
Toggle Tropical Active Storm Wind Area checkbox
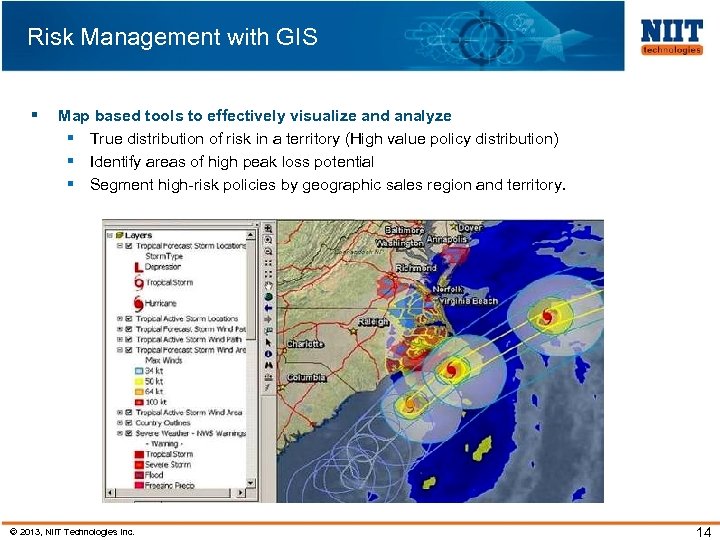click(x=129, y=412)
